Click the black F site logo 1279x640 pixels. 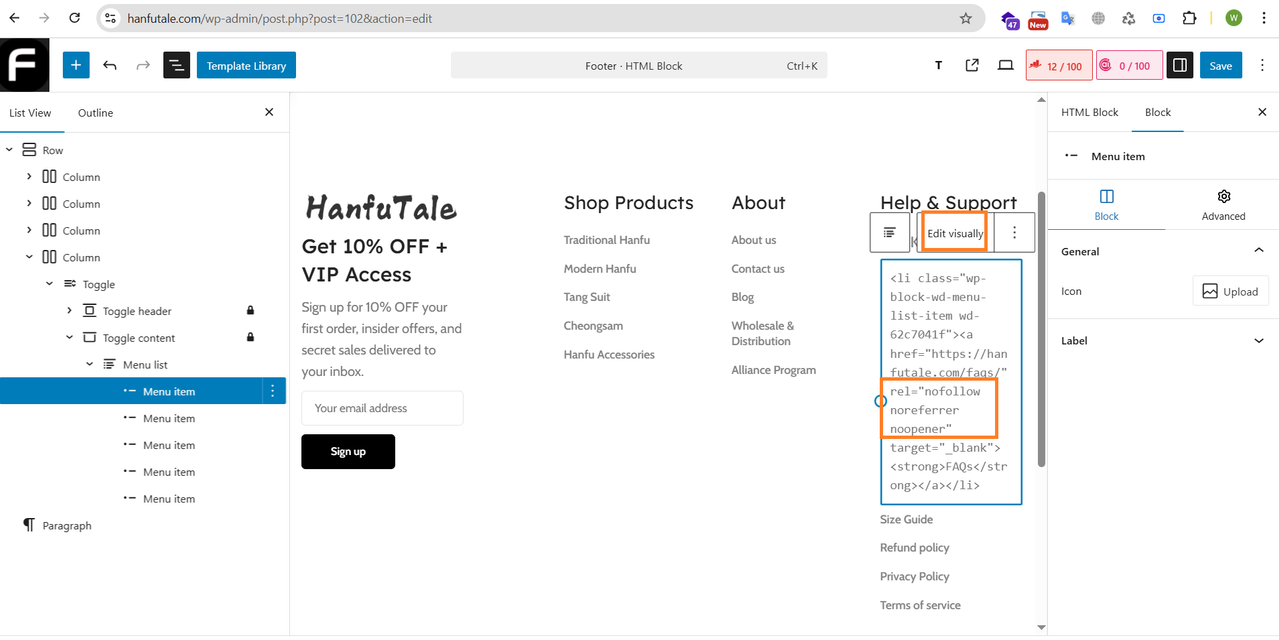[24, 65]
